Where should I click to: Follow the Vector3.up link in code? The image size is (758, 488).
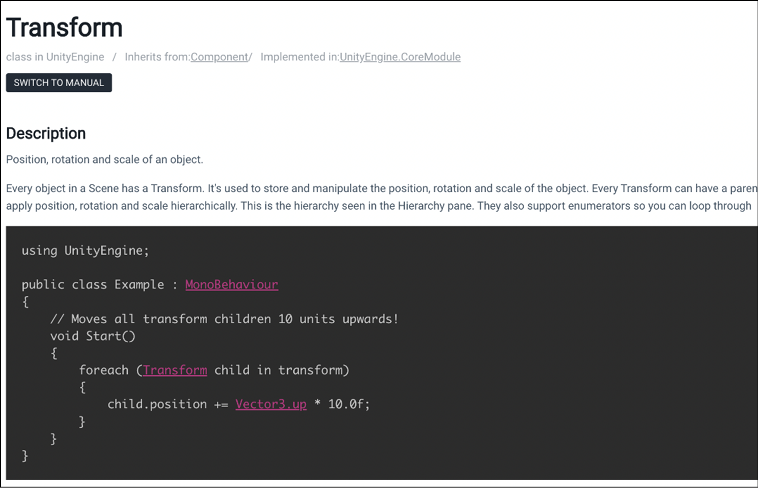tap(271, 404)
